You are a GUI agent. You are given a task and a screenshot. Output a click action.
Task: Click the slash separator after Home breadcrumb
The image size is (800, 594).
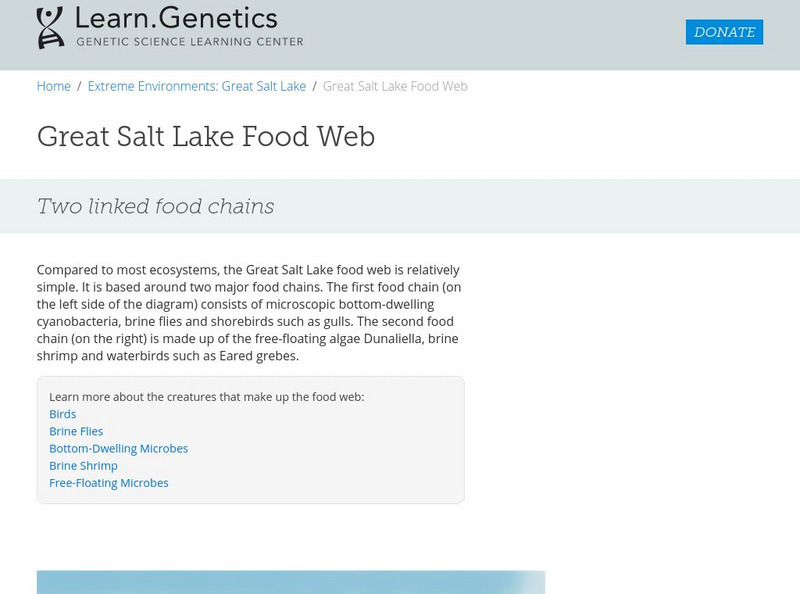point(79,86)
